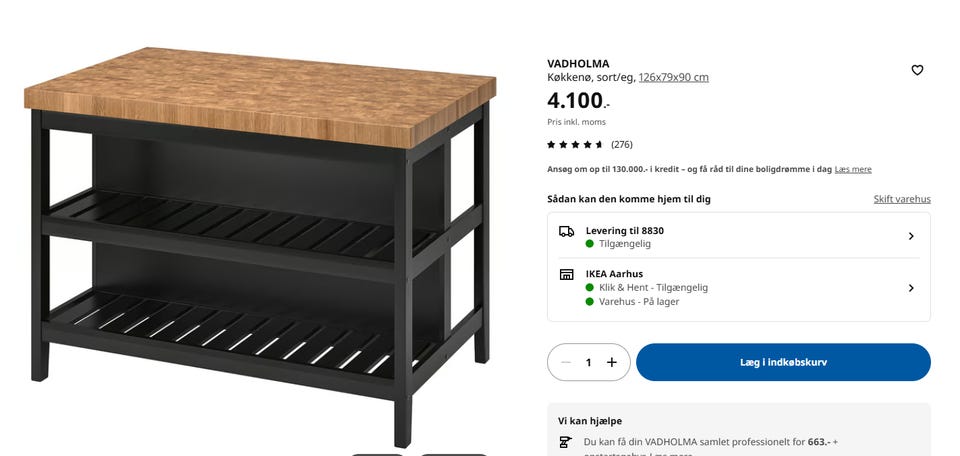Image resolution: width=960 pixels, height=456 pixels.
Task: Add VADHOLMA to favorites with heart icon
Action: 917,70
